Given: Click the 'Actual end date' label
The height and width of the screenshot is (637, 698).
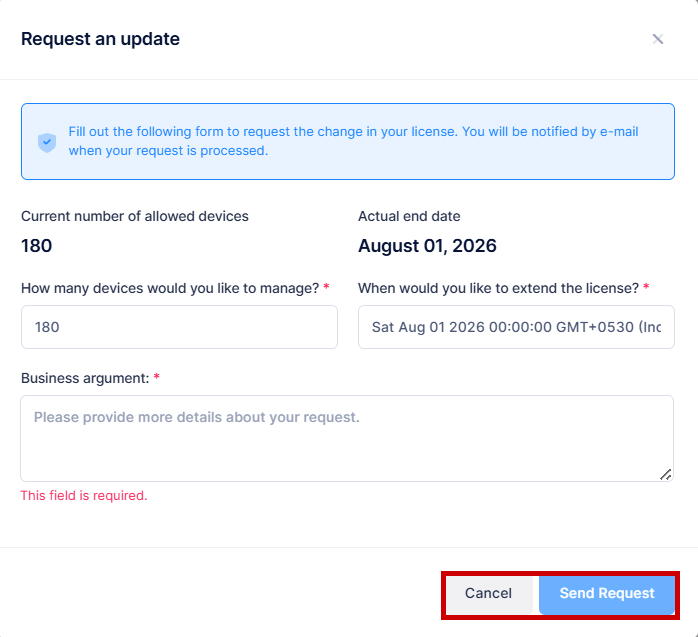Looking at the screenshot, I should [409, 216].
